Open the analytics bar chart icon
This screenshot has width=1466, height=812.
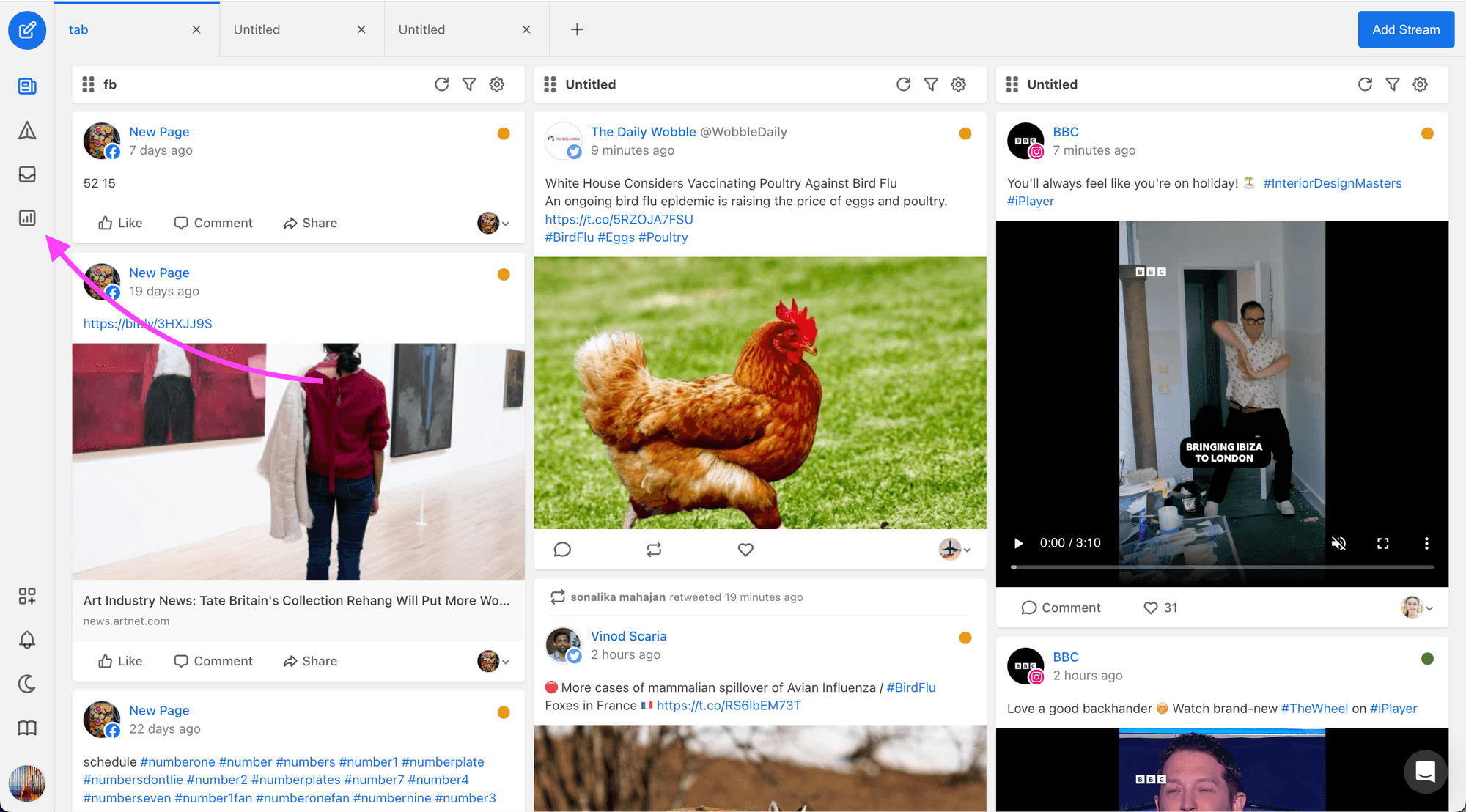(27, 218)
